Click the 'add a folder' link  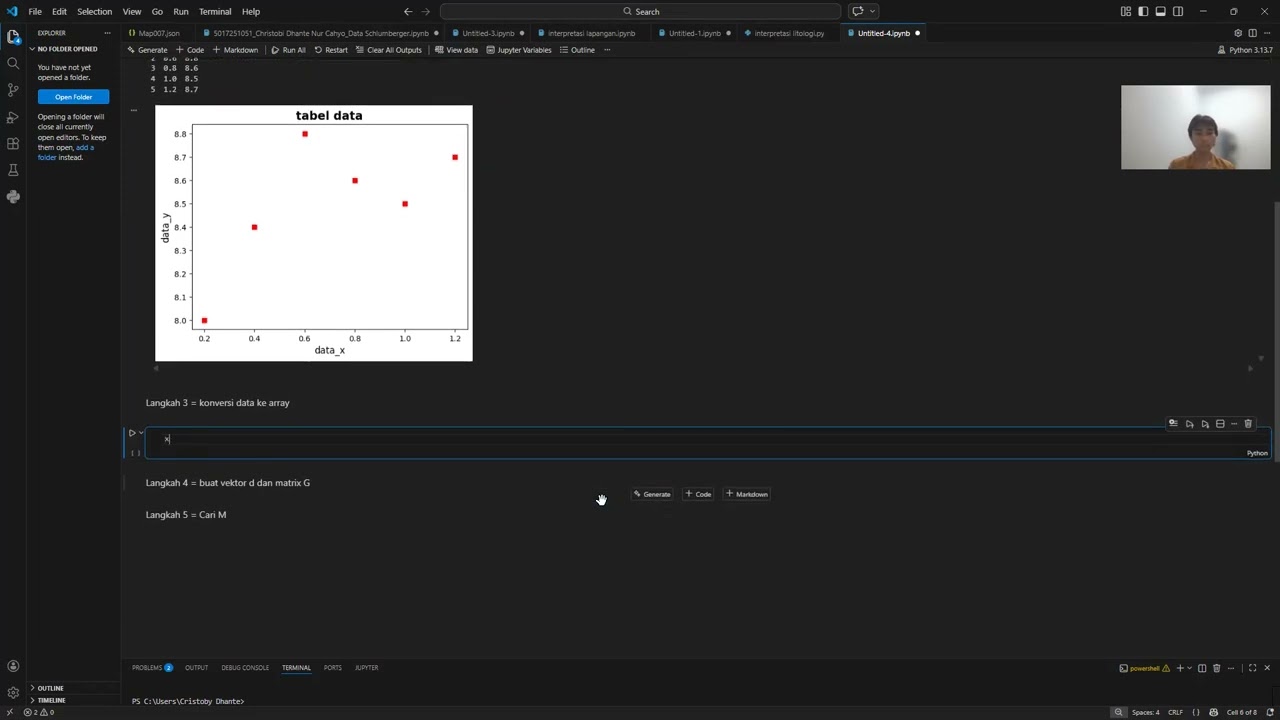pos(66,152)
